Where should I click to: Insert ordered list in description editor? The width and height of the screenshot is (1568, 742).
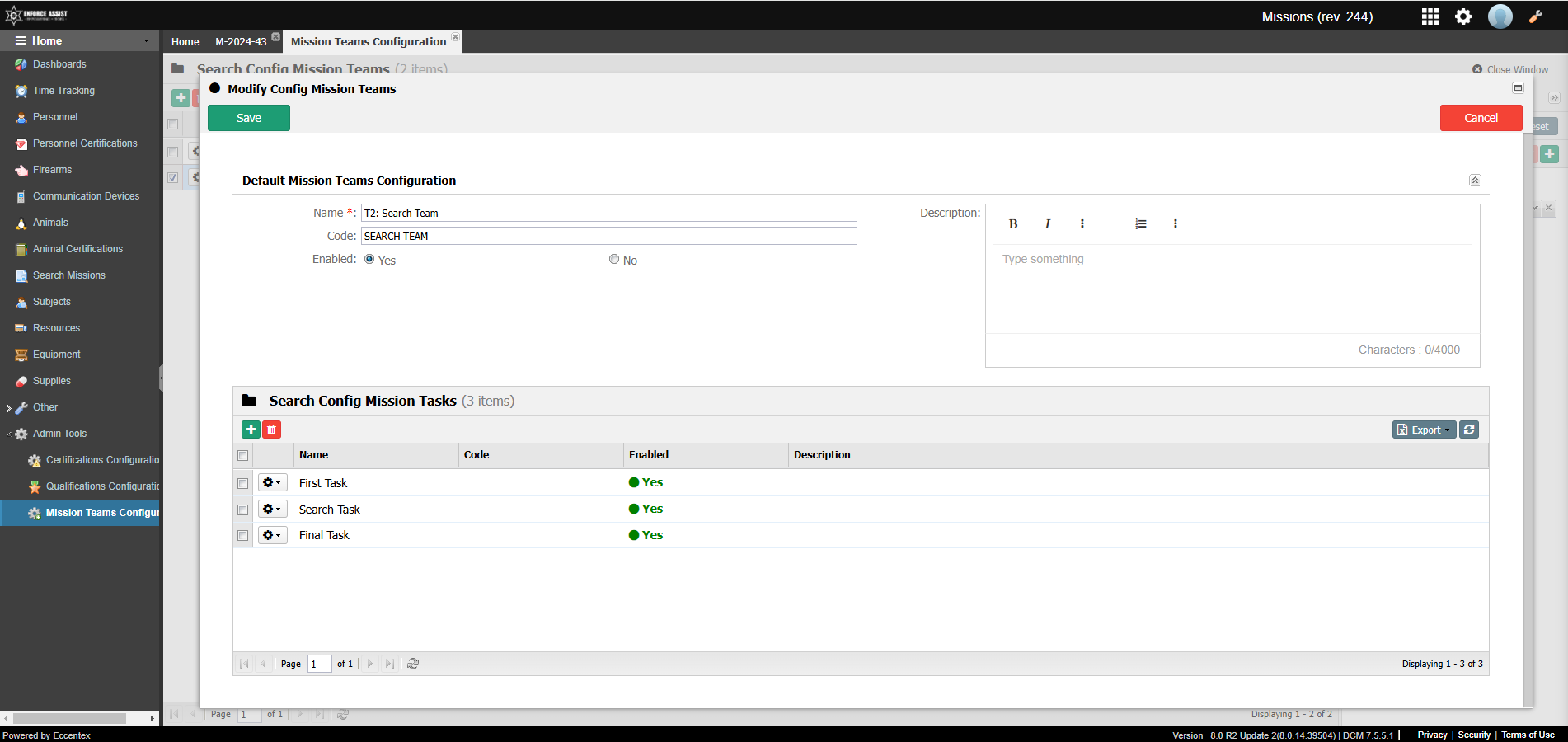coord(1141,223)
